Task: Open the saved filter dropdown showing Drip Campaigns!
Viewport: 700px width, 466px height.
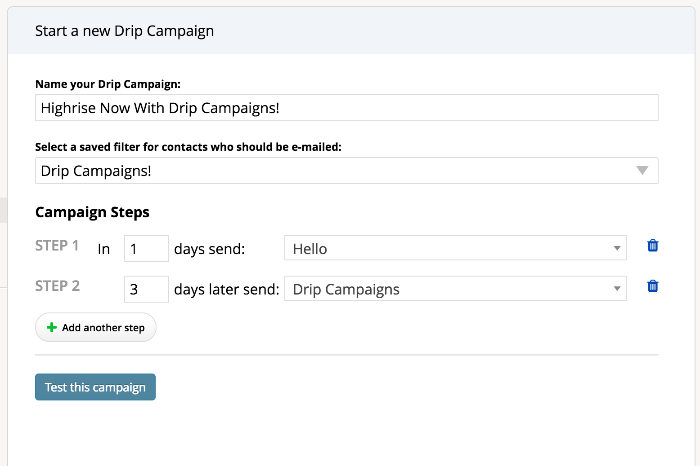Action: tap(346, 171)
